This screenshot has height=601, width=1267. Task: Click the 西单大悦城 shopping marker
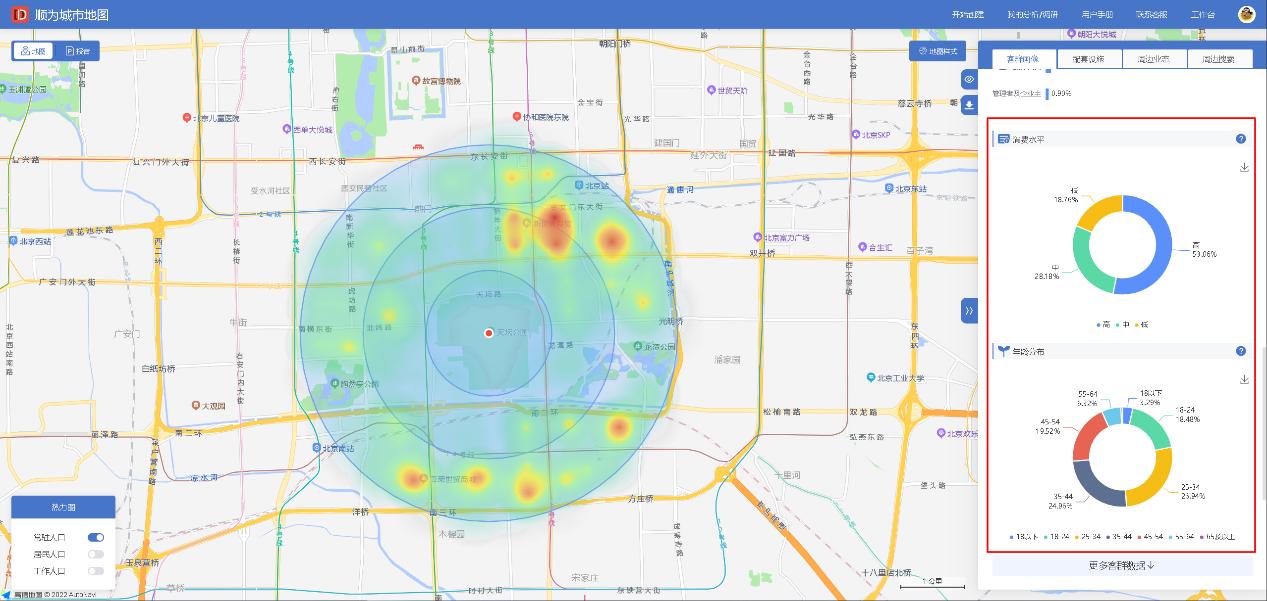click(286, 129)
